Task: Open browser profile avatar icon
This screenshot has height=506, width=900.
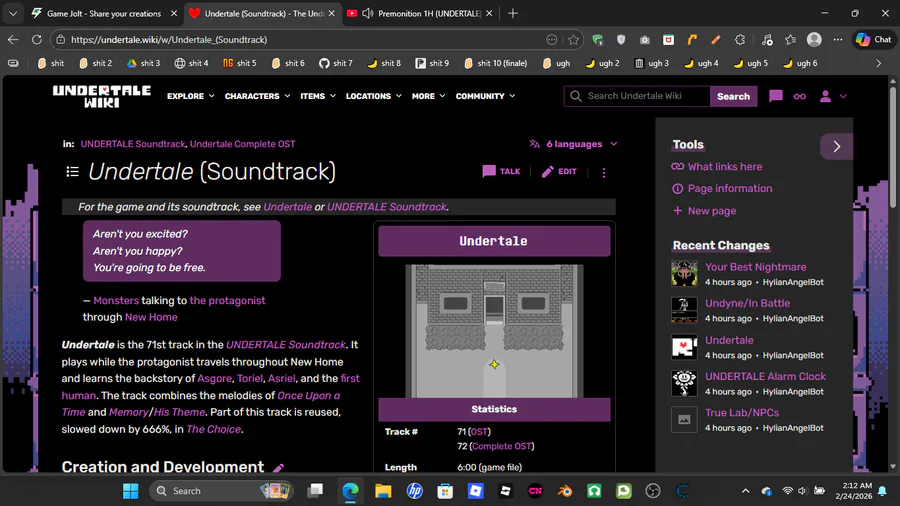Action: click(x=814, y=40)
